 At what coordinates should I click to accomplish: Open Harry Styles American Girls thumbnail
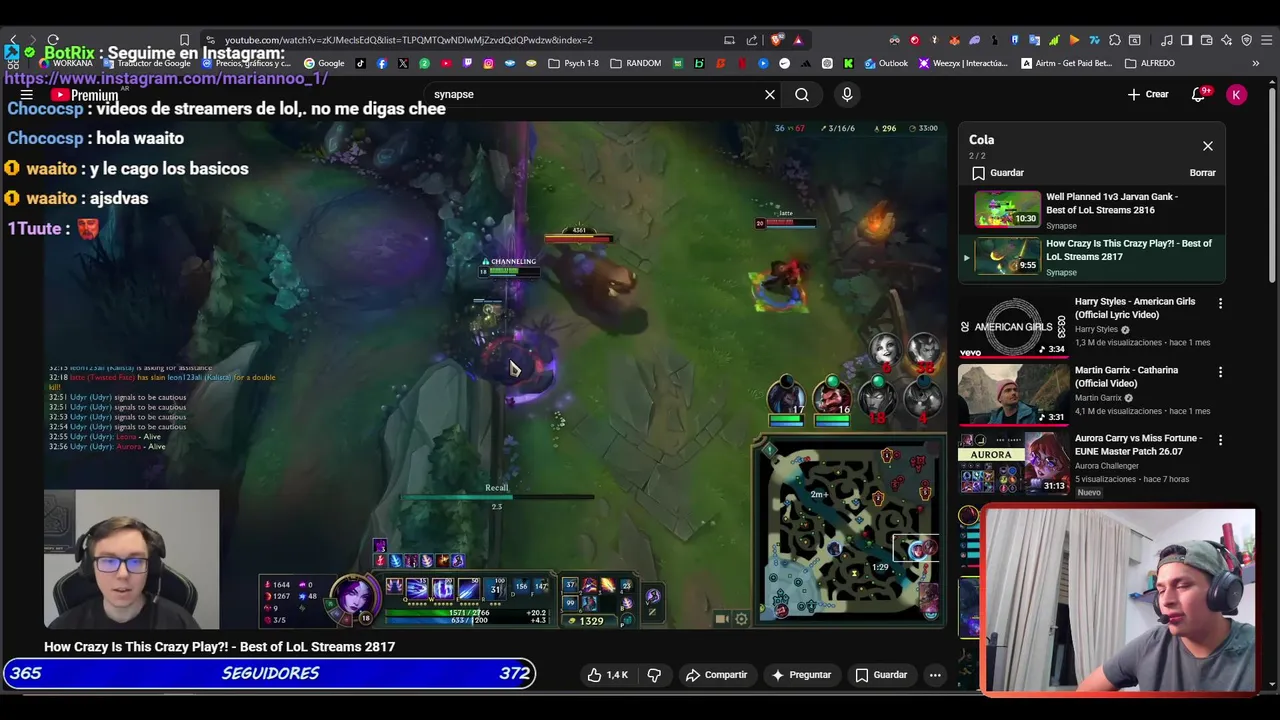pos(1013,327)
